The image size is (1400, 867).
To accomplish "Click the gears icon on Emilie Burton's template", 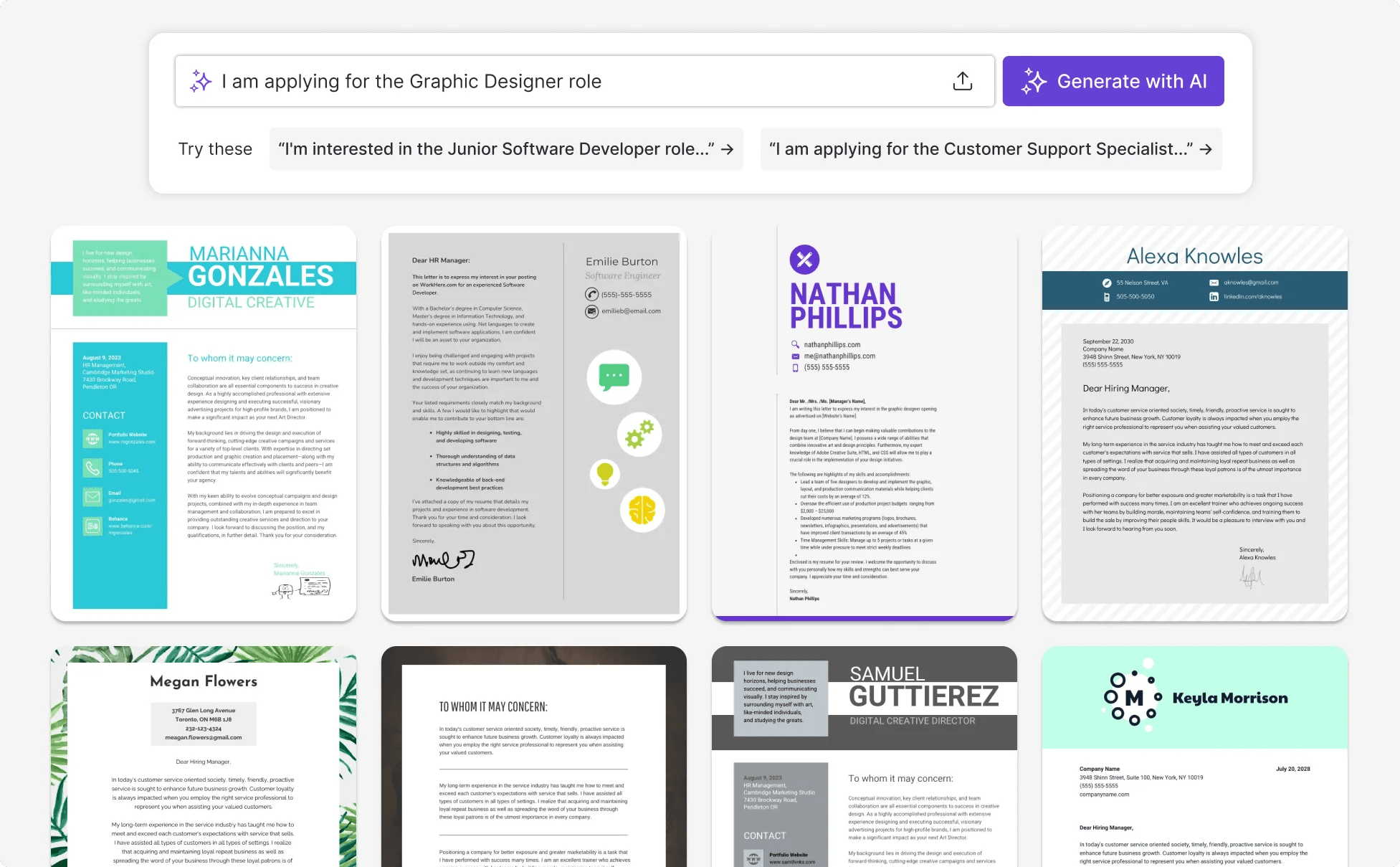I will pyautogui.click(x=639, y=434).
